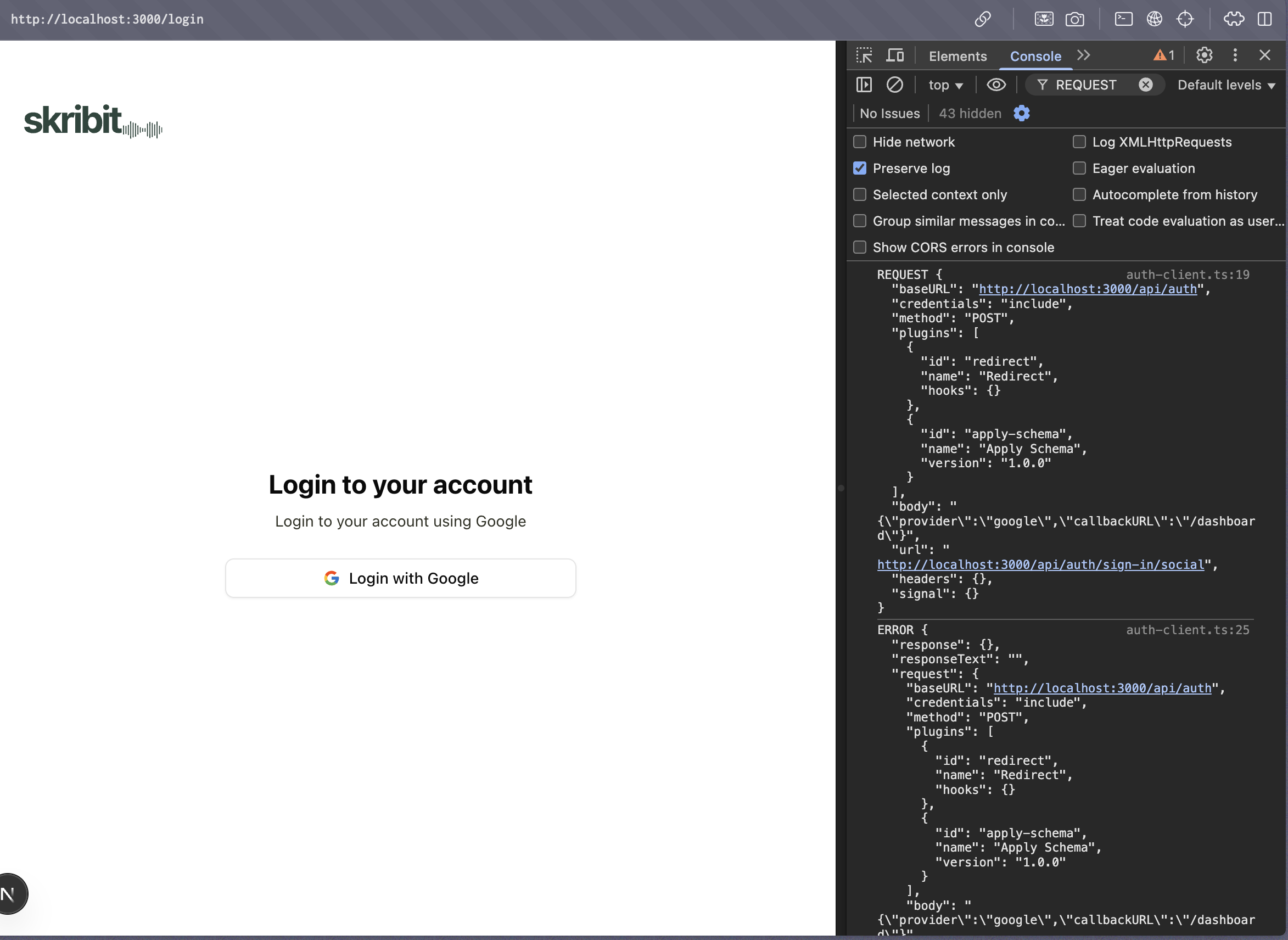Clear the console output
This screenshot has height=940, width=1288.
click(x=895, y=85)
